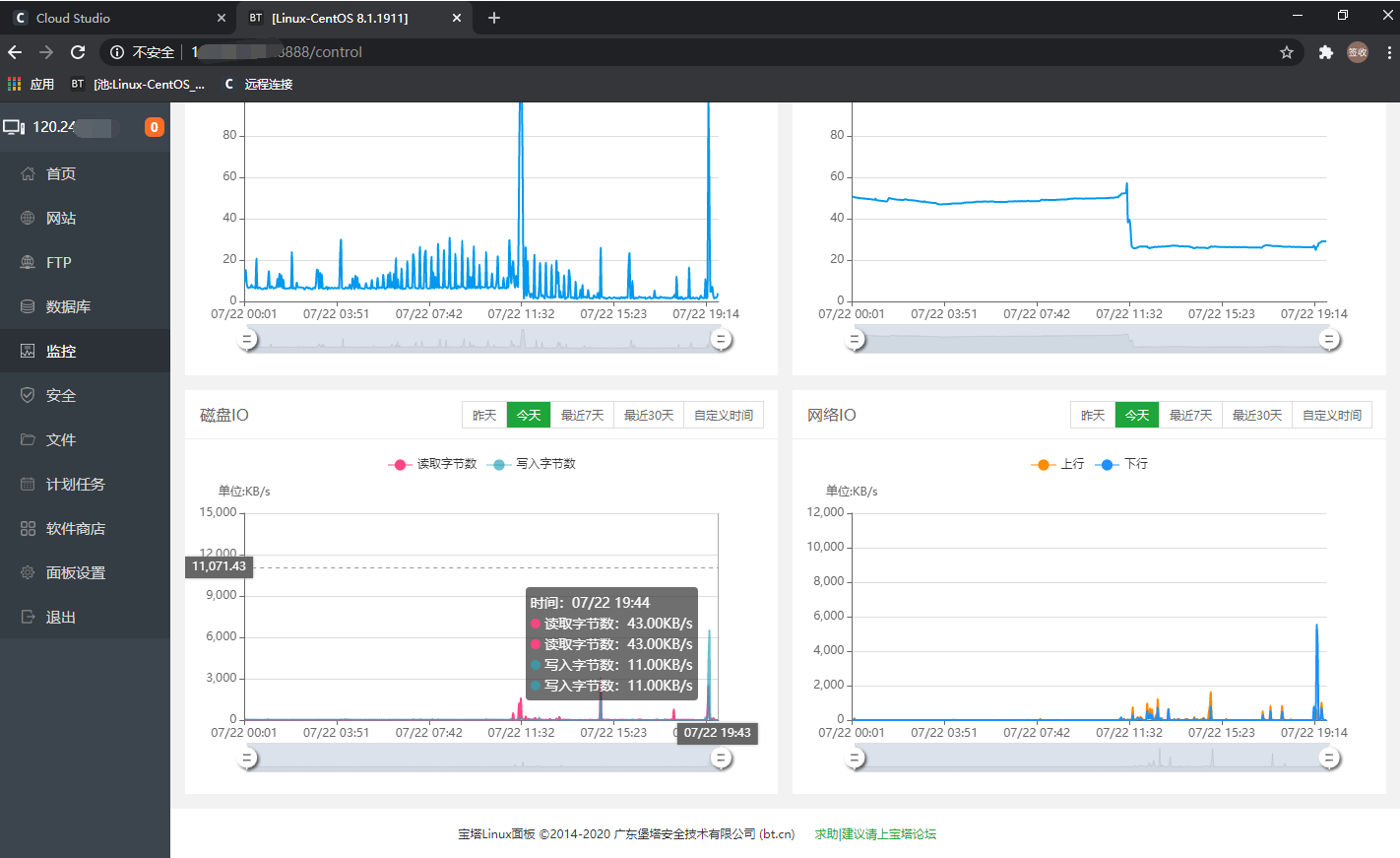The width and height of the screenshot is (1400, 858).
Task: Click left zoom handle of top-left chart
Action: pyautogui.click(x=248, y=340)
